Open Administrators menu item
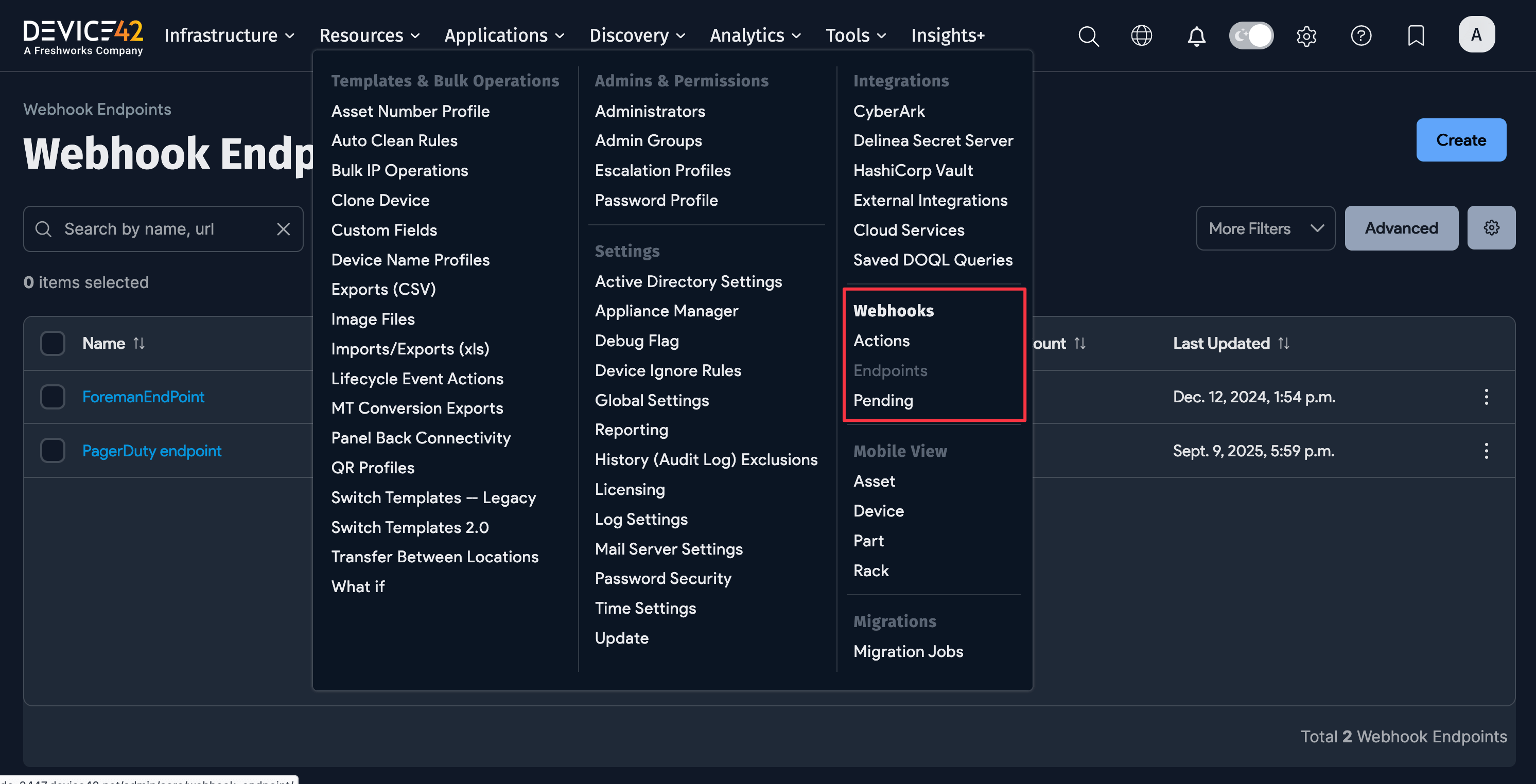This screenshot has width=1536, height=784. pyautogui.click(x=649, y=112)
